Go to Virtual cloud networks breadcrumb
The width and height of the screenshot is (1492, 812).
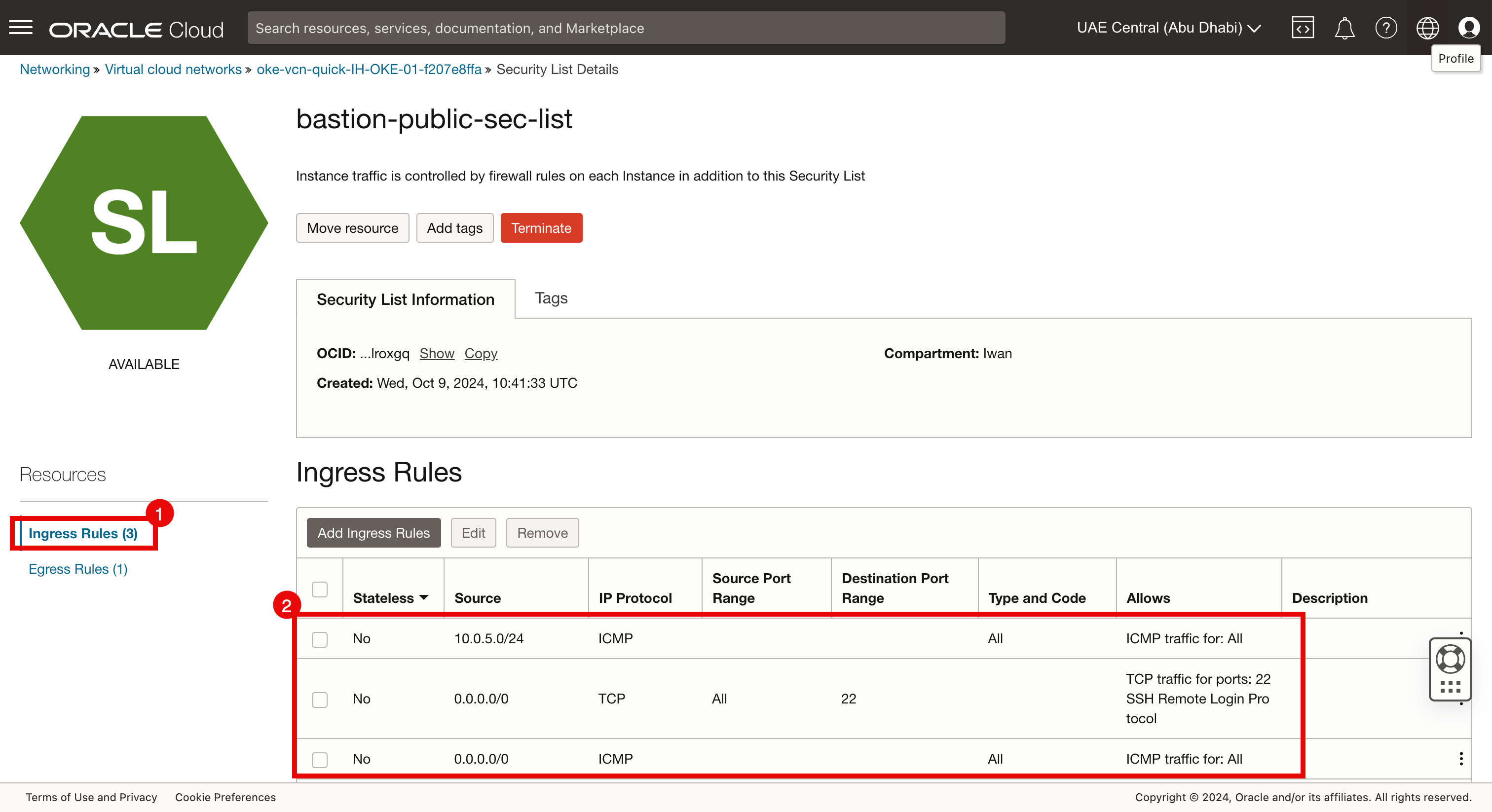[173, 70]
